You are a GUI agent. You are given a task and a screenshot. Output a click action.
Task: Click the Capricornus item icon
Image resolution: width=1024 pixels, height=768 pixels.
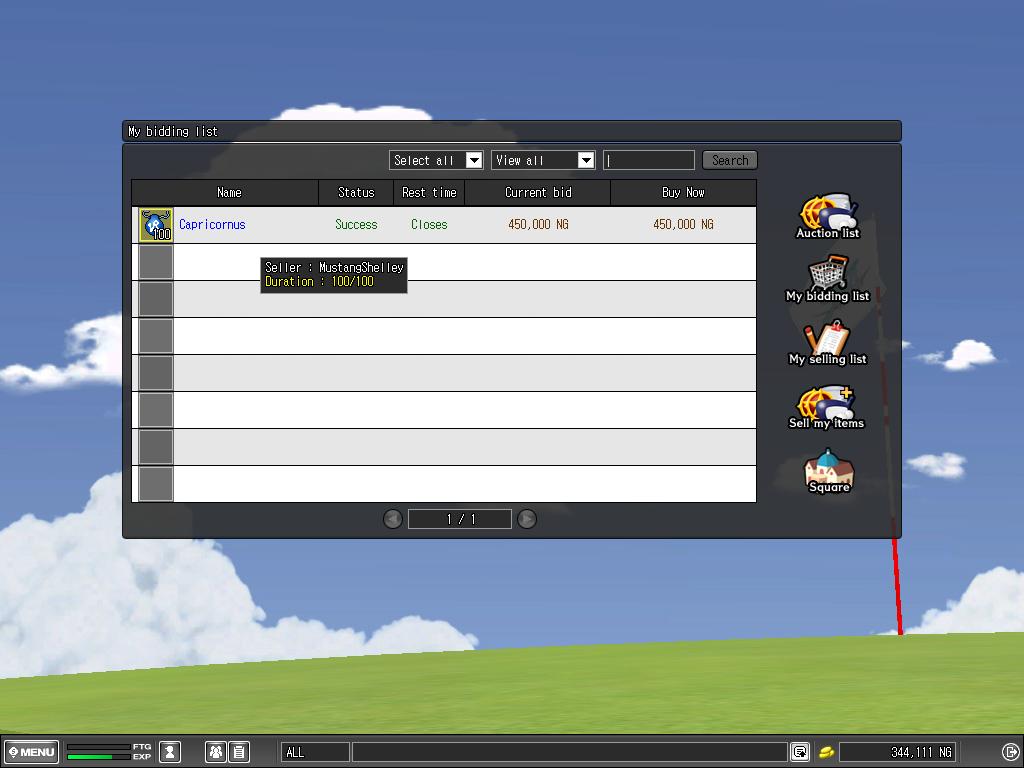tap(155, 225)
